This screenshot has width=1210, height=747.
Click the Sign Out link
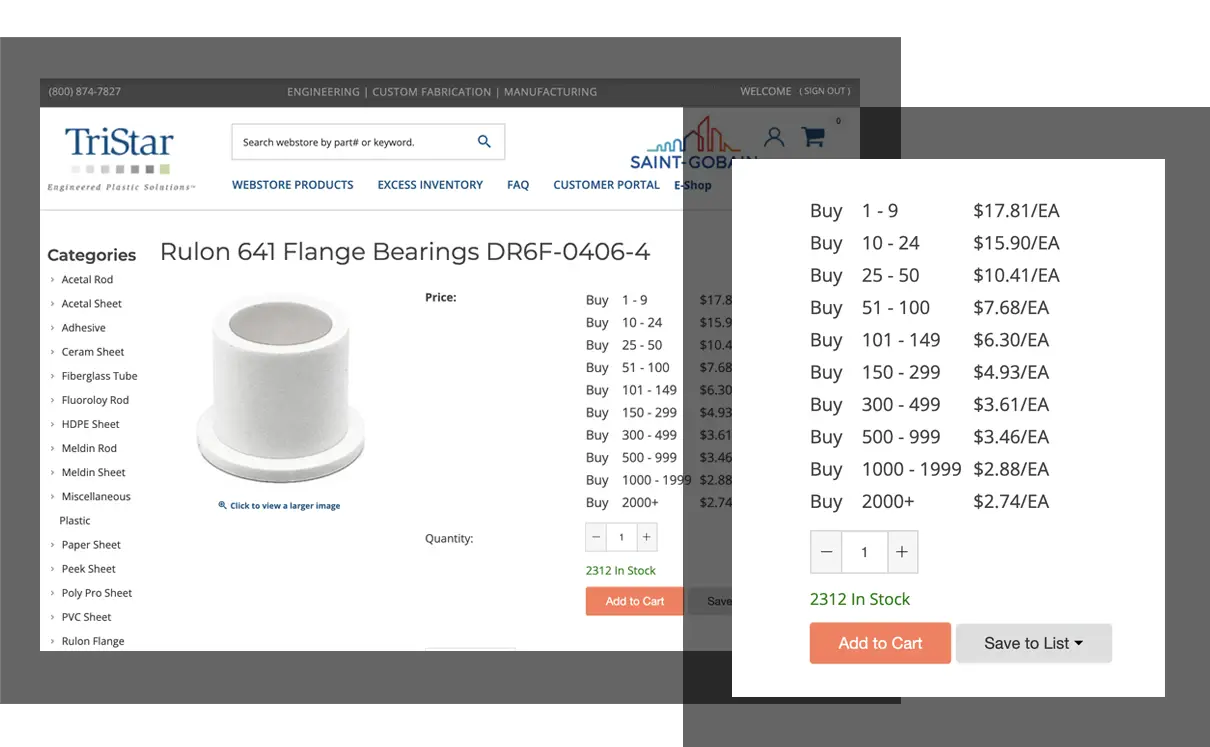tap(825, 91)
